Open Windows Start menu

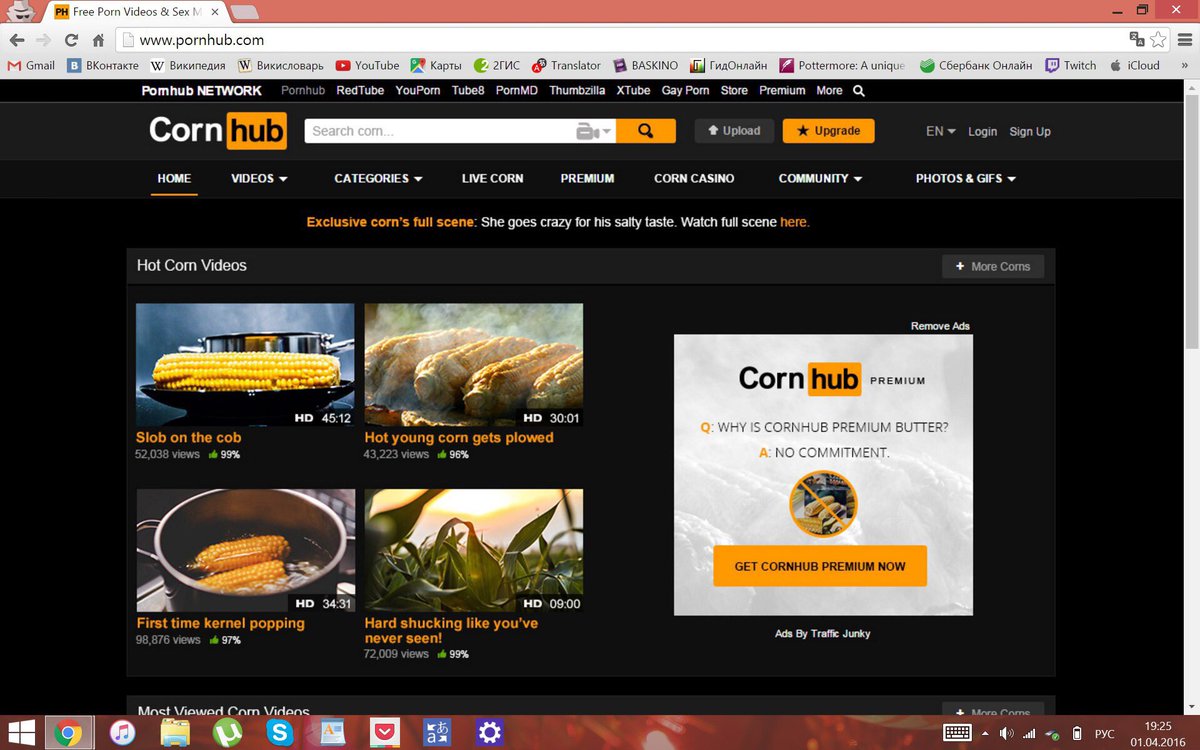[21, 732]
